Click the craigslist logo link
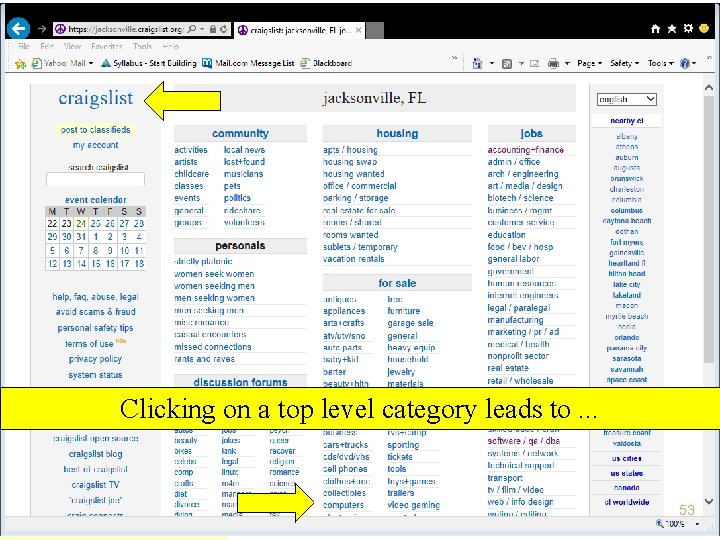 pyautogui.click(x=96, y=98)
